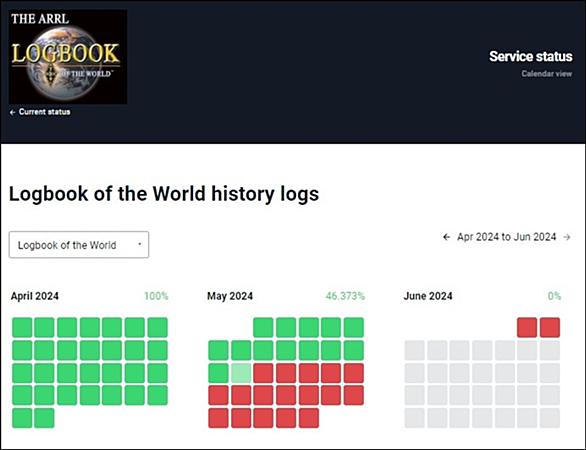Screen dimensions: 586x450
Task: Click the 100% uptime value for April
Action: pyautogui.click(x=156, y=296)
